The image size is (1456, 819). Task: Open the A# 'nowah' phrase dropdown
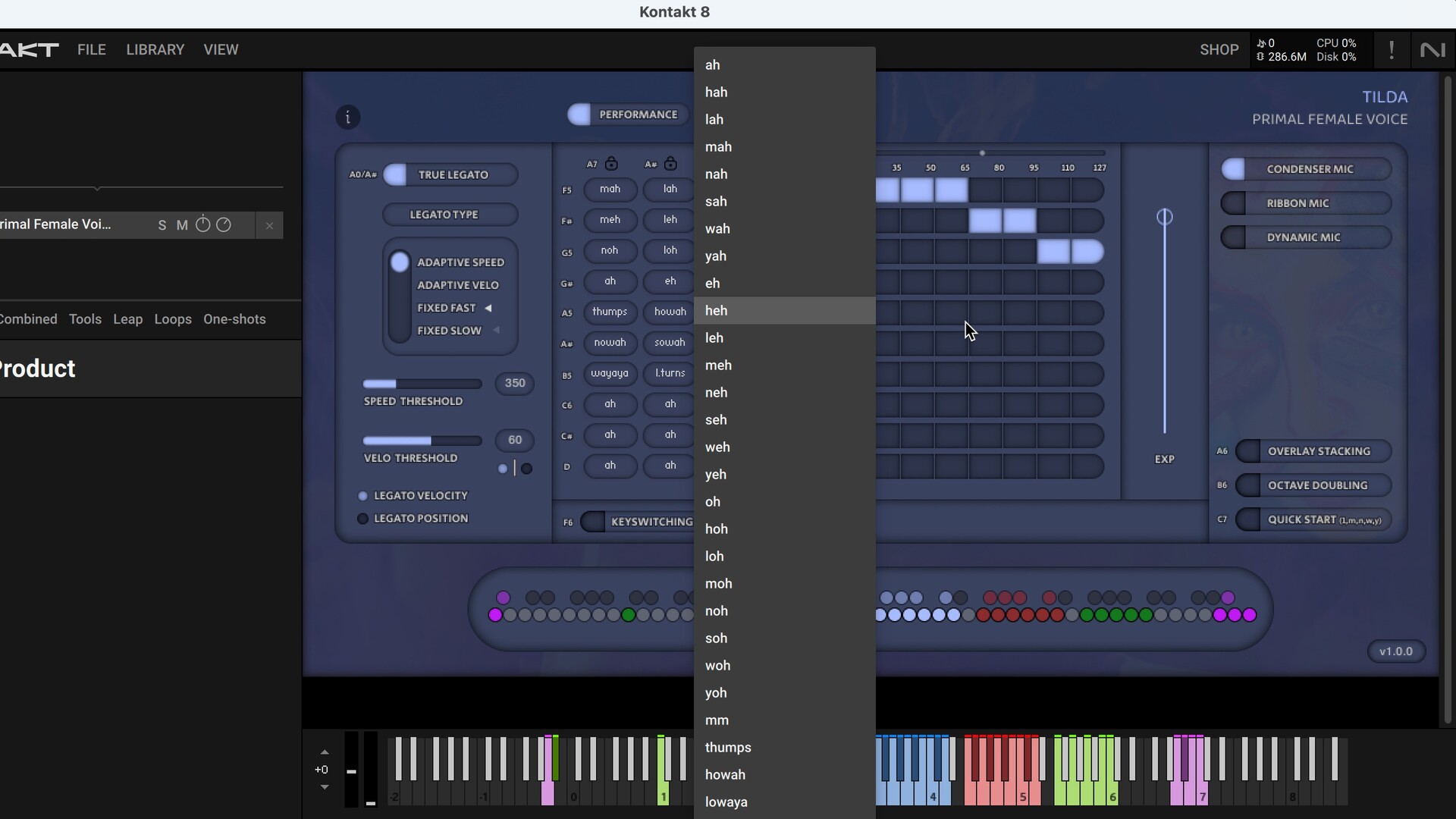click(x=610, y=343)
